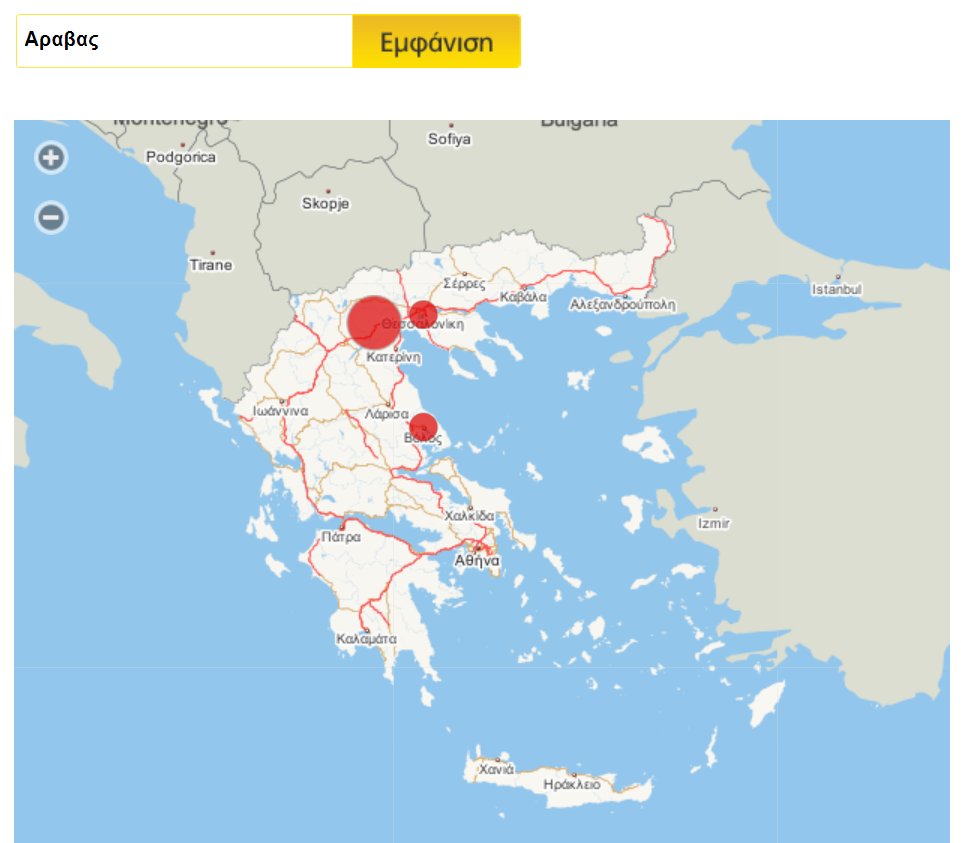The image size is (961, 843).
Task: Select the red circle marker at Βόλος
Action: click(x=423, y=427)
